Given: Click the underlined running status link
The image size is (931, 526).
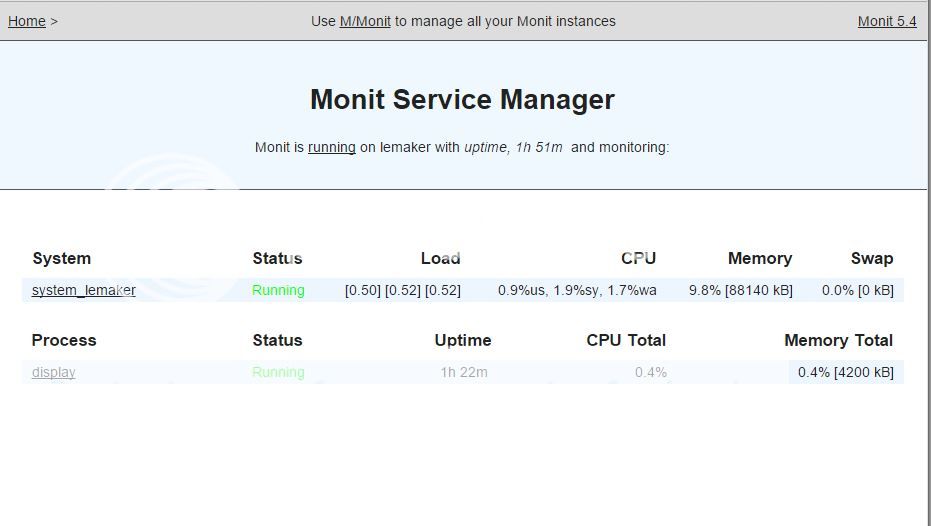Looking at the screenshot, I should point(332,147).
